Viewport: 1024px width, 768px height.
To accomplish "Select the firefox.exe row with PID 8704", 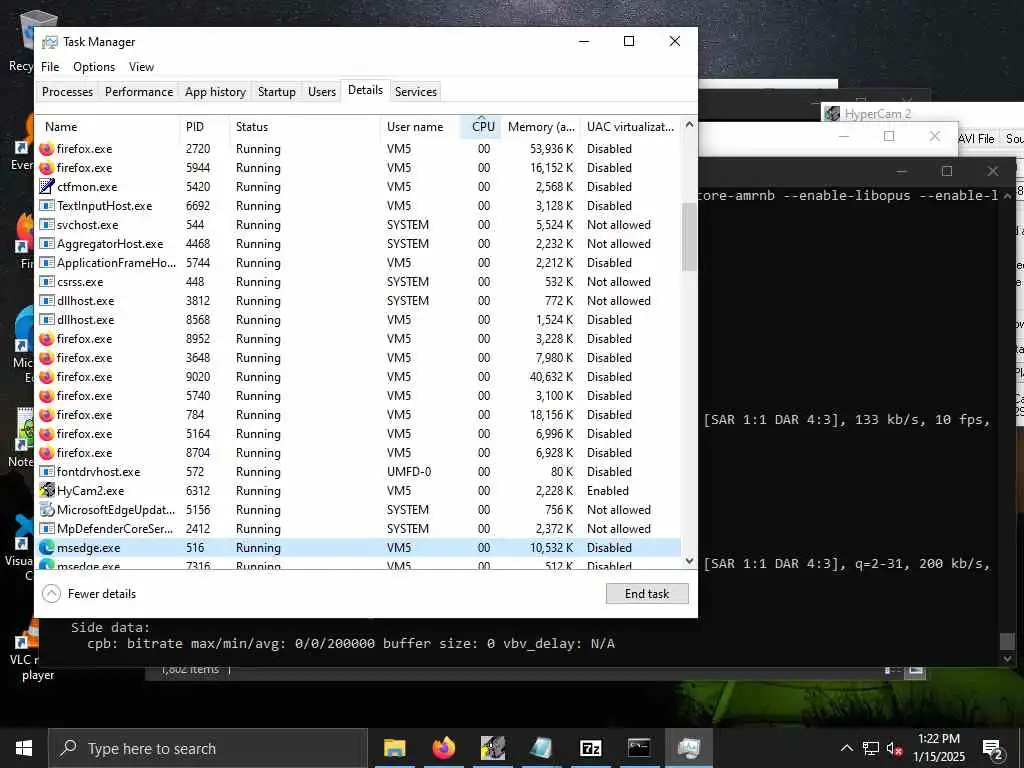I will click(x=358, y=453).
